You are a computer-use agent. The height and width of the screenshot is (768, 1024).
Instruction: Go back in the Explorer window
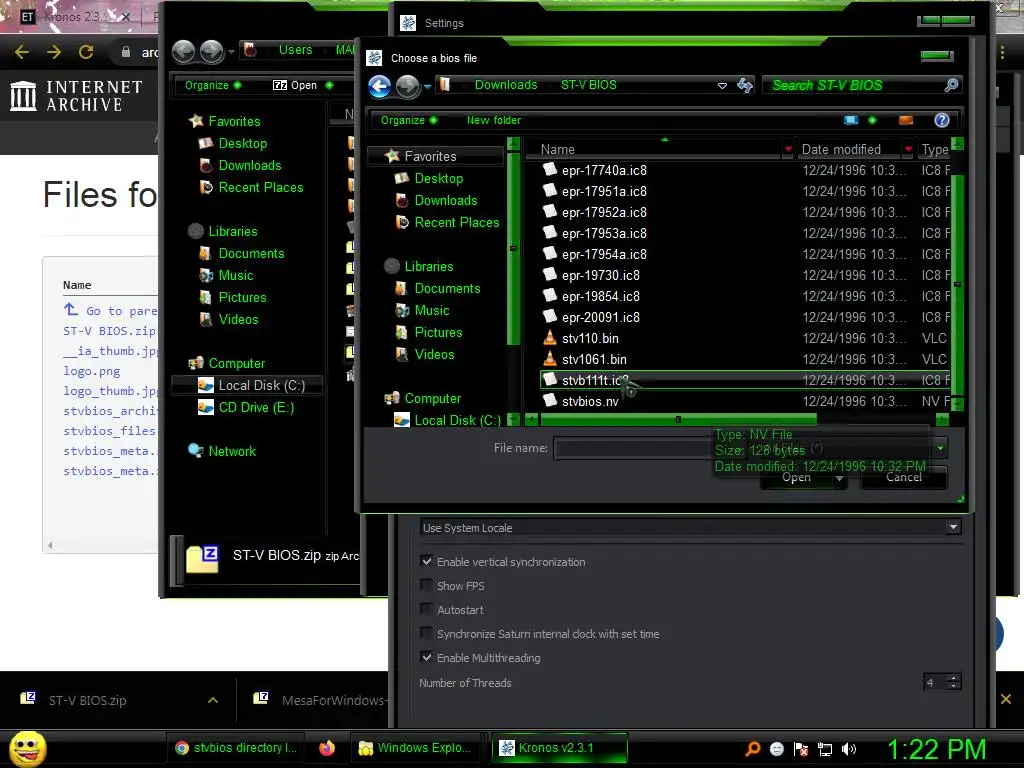click(x=184, y=51)
